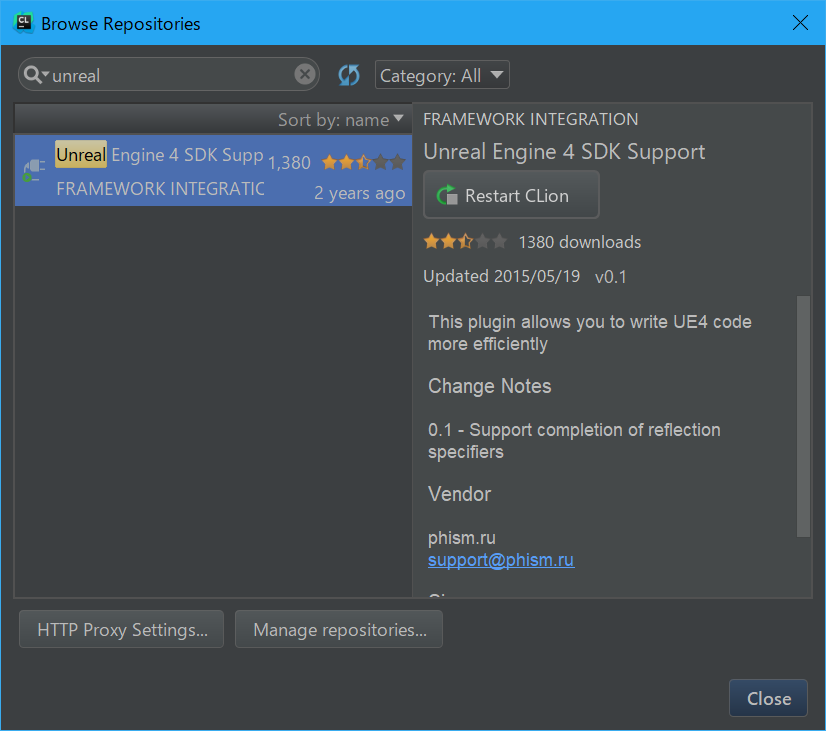Click the 'Vendor' heading
The height and width of the screenshot is (731, 826).
(459, 494)
